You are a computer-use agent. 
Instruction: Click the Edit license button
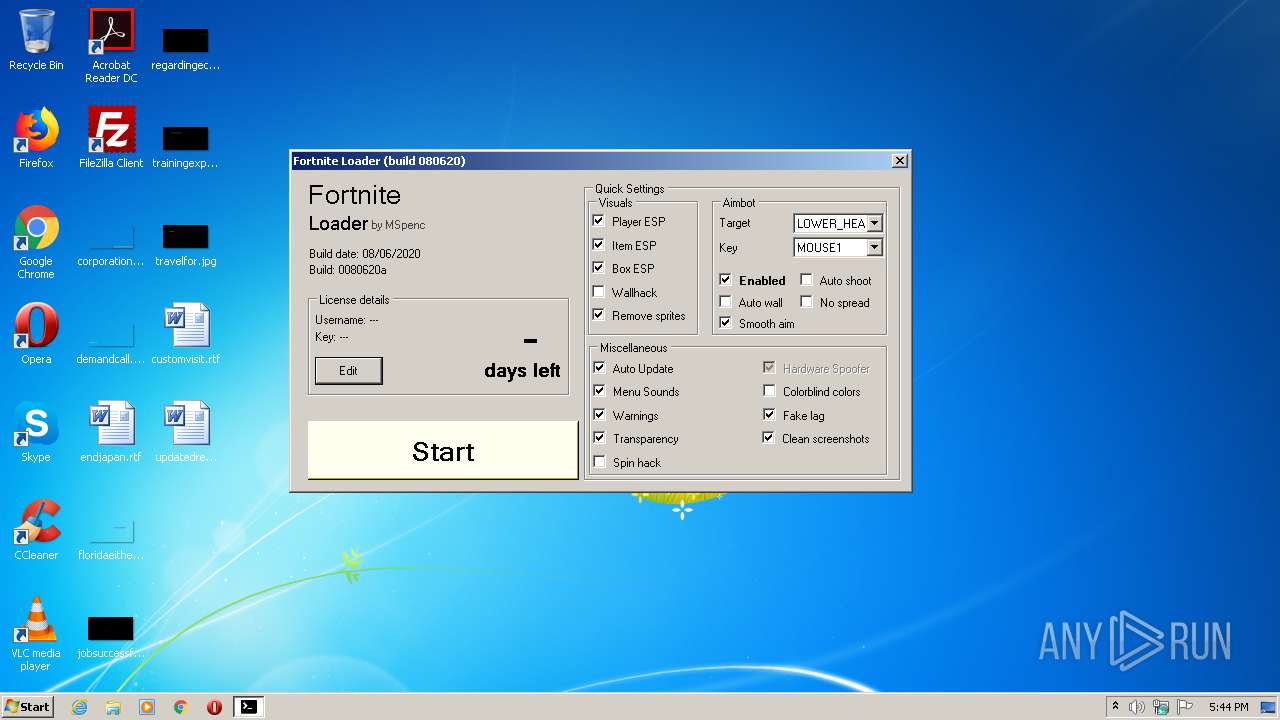(348, 371)
